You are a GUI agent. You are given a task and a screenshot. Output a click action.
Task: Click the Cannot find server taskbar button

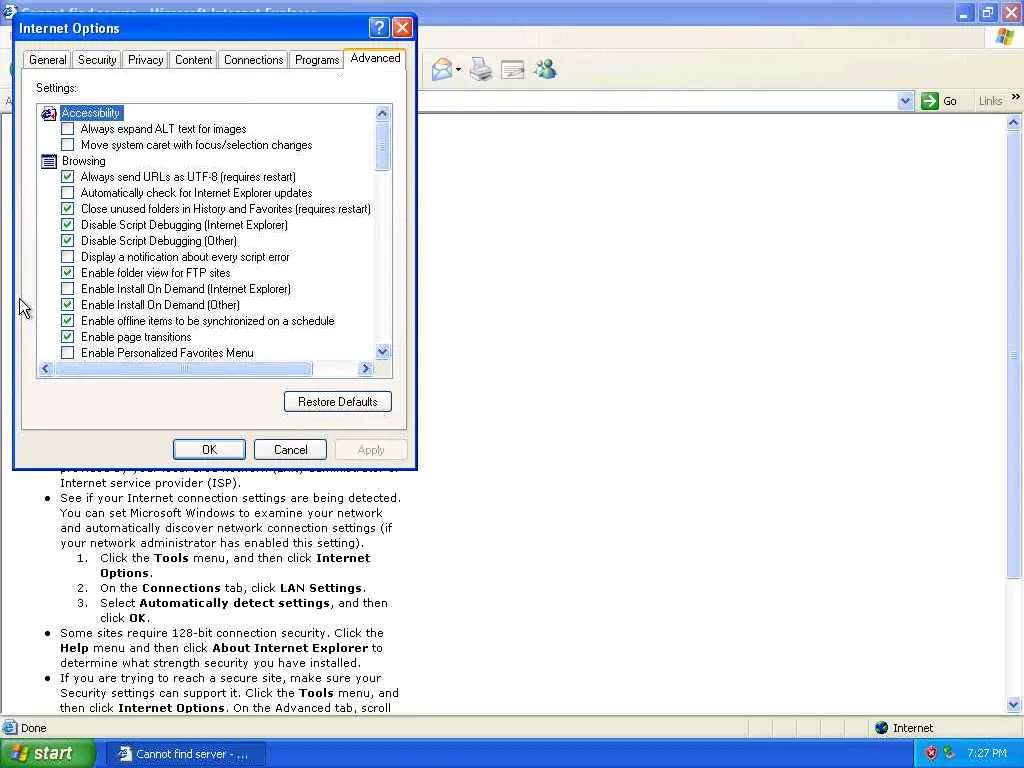coord(185,754)
